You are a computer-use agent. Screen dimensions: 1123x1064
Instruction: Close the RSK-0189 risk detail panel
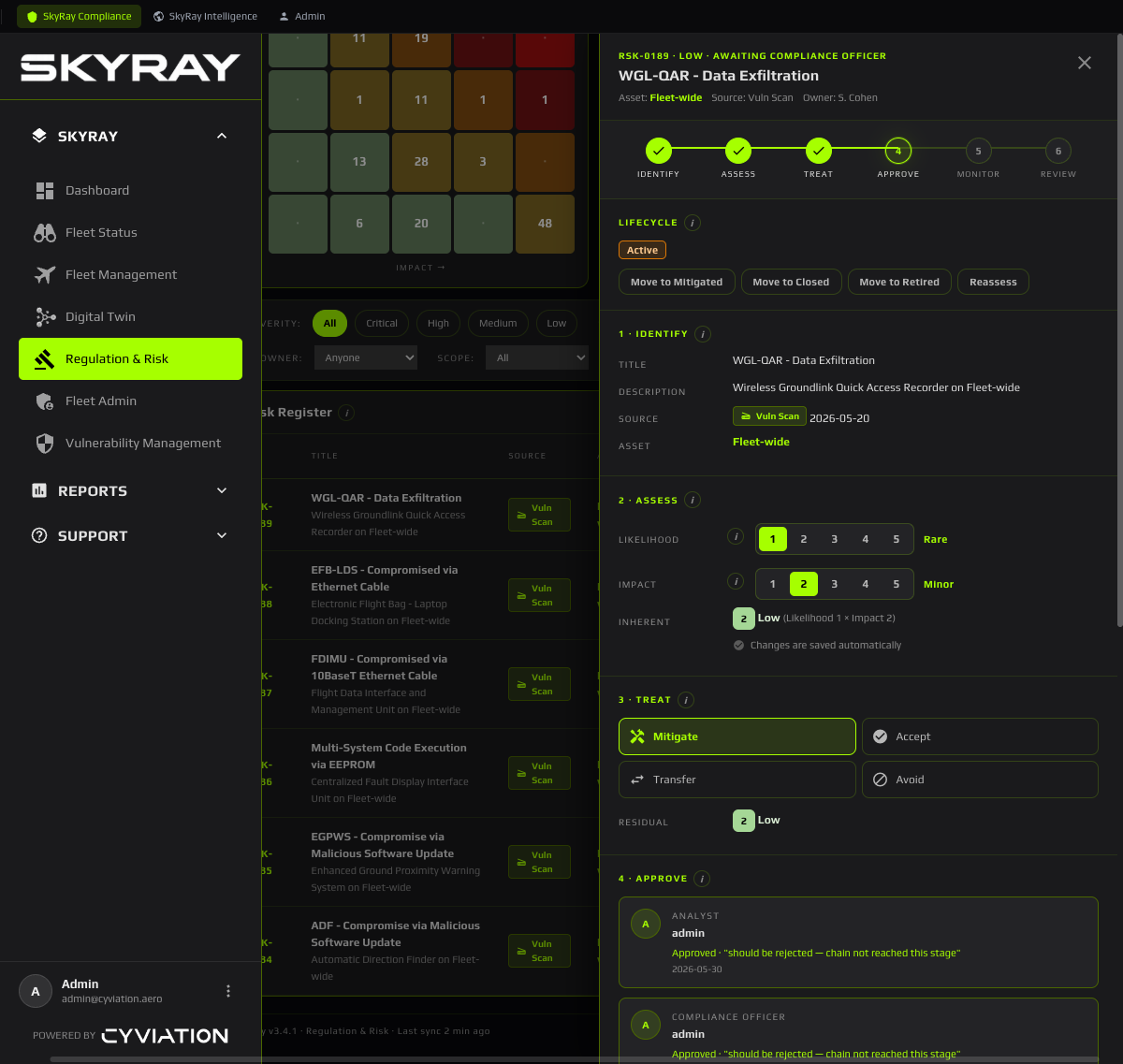[x=1085, y=63]
